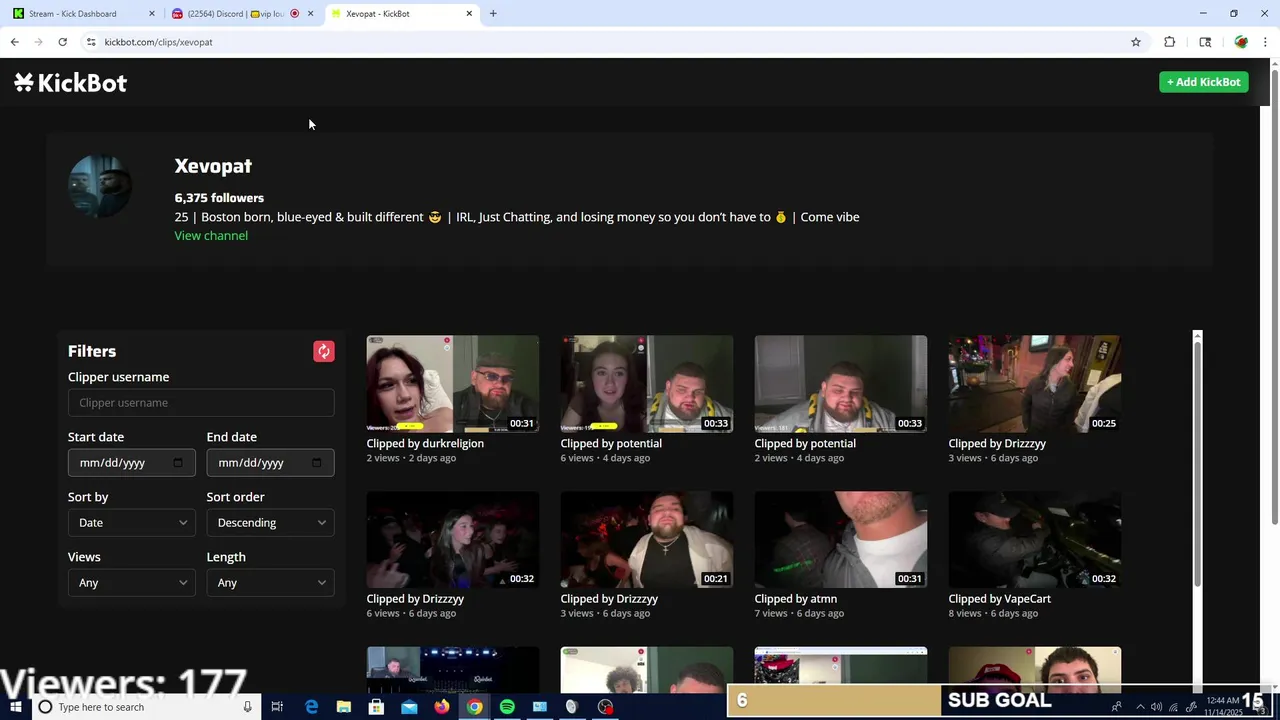Image resolution: width=1280 pixels, height=720 pixels.
Task: Focus the Clipper username field
Action: 201,403
